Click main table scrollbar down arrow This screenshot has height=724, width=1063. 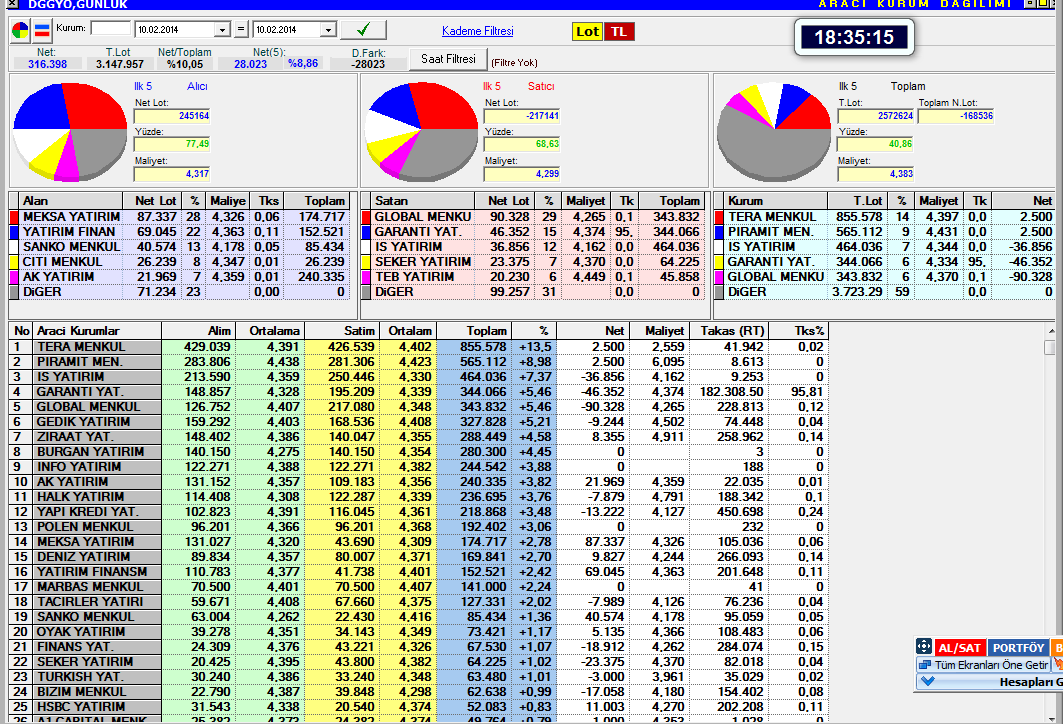point(1051,718)
